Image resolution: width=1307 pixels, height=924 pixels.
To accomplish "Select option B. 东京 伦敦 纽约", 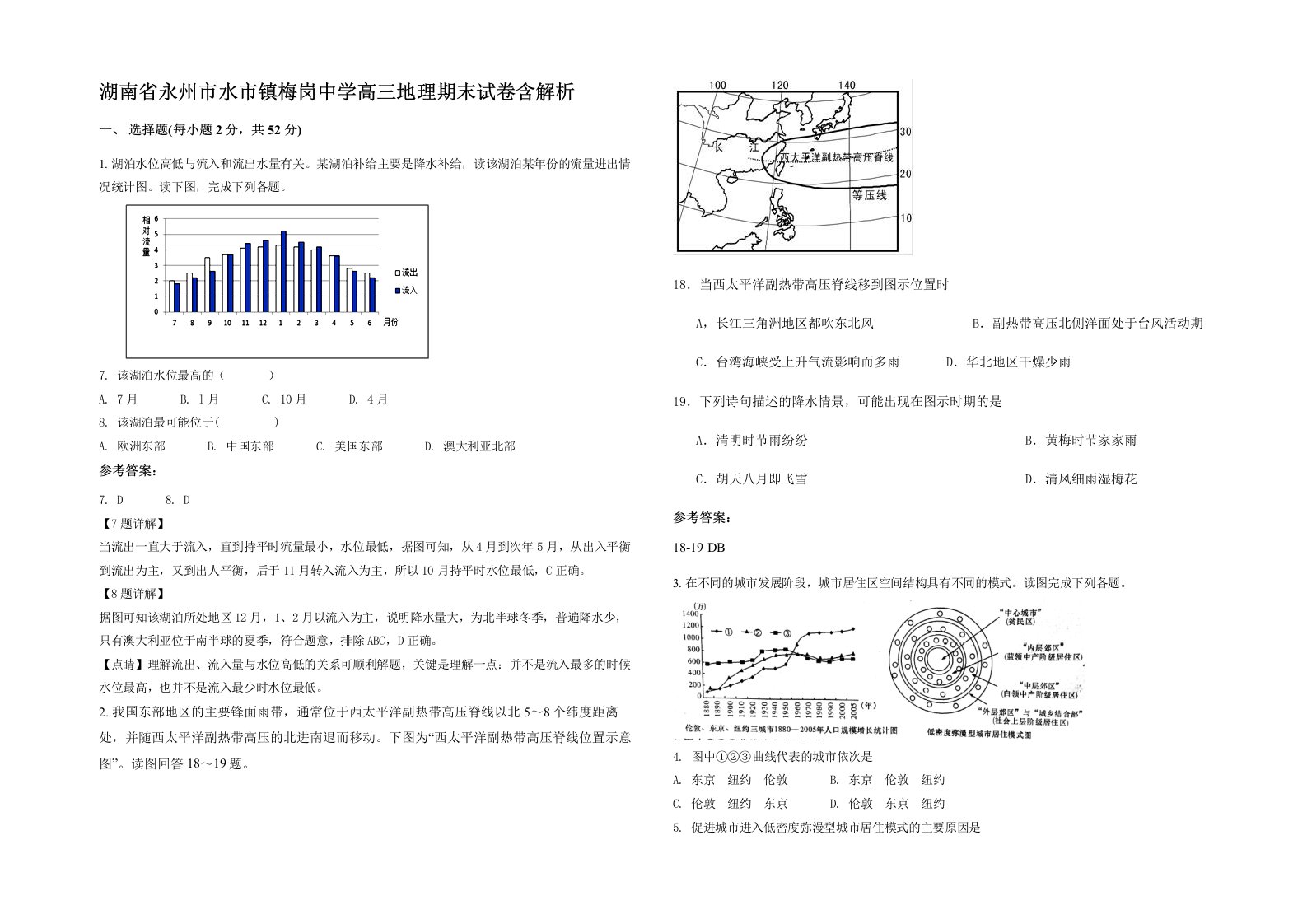I will [x=887, y=780].
